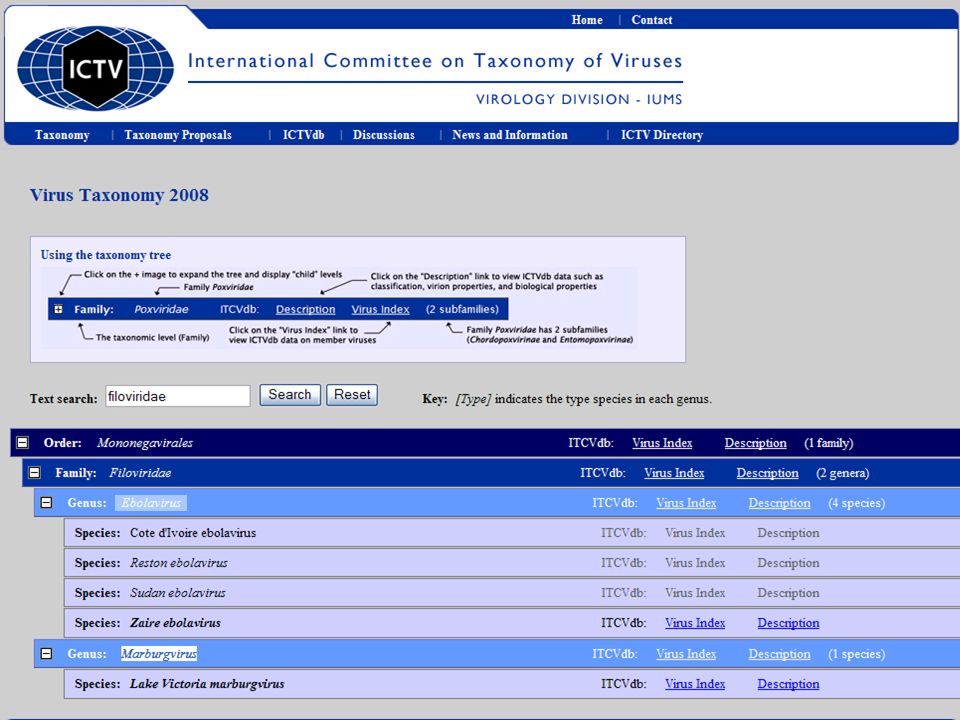Collapse the Genus Marburgvirus row

[x=46, y=653]
